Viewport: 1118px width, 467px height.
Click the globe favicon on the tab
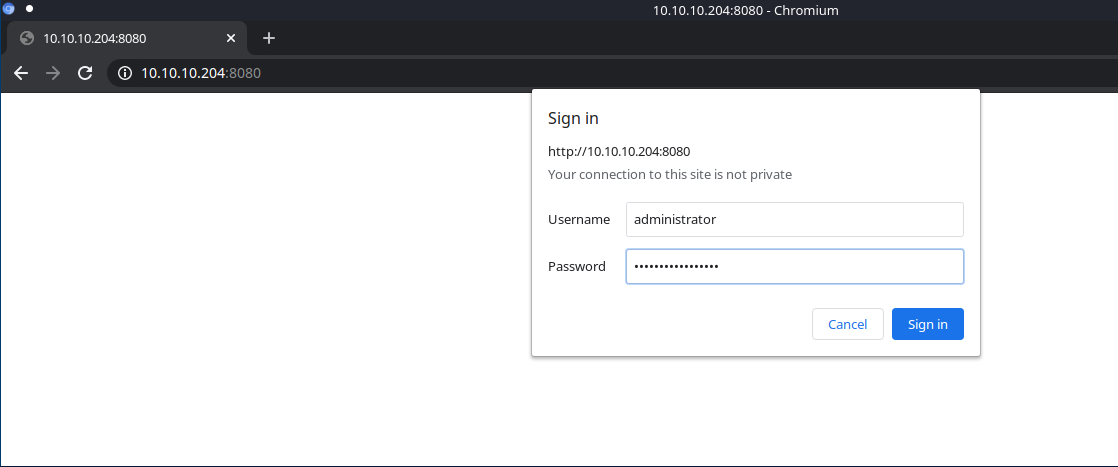27,38
